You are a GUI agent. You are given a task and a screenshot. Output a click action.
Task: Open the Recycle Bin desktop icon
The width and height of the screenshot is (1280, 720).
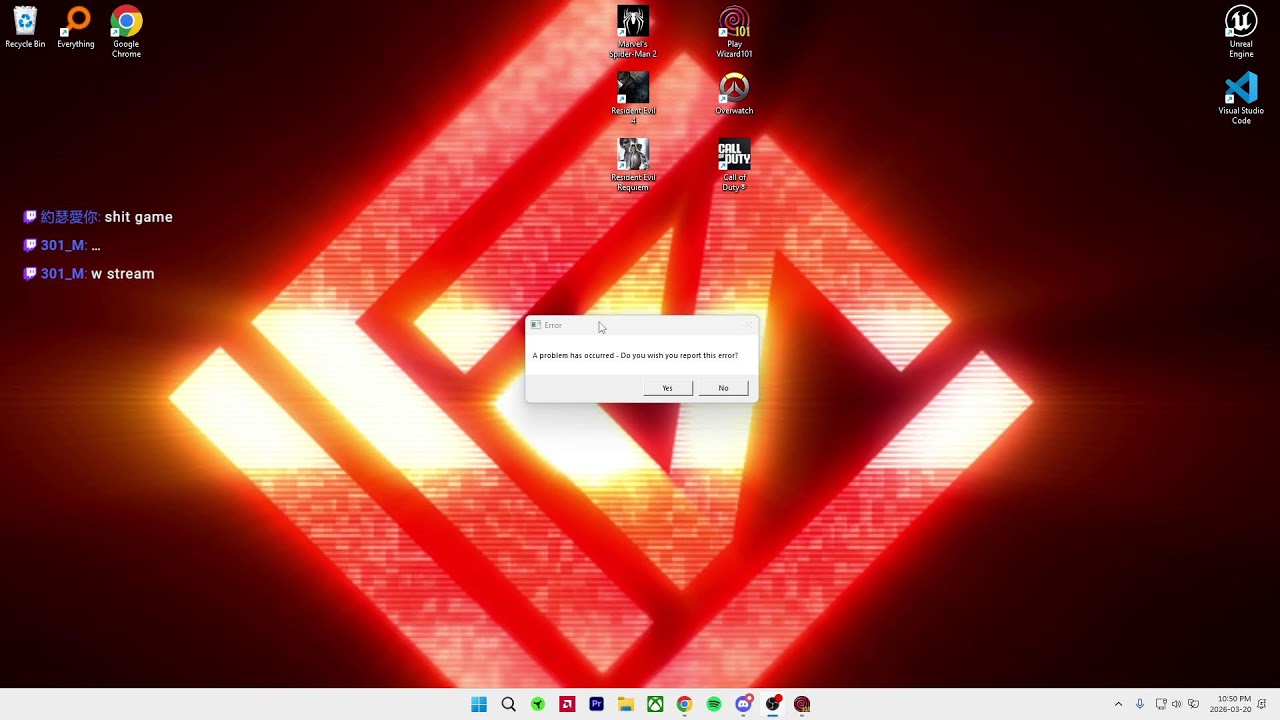pos(25,28)
